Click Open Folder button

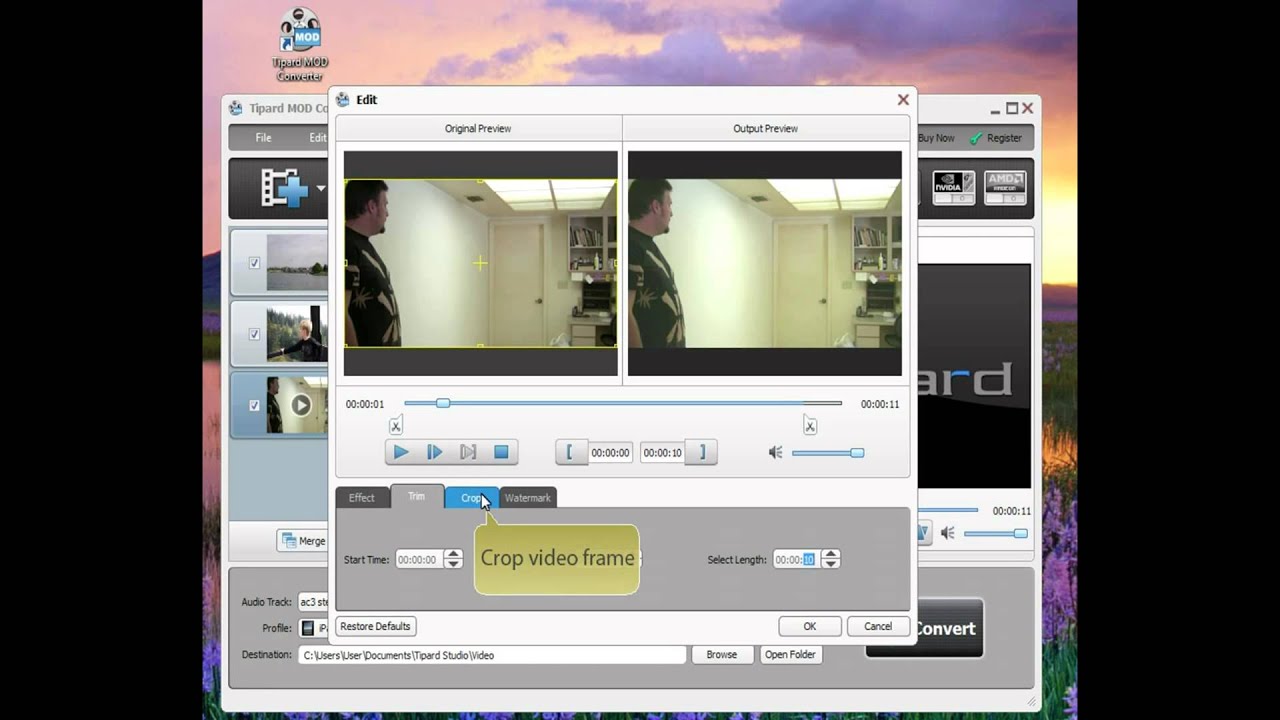(790, 655)
